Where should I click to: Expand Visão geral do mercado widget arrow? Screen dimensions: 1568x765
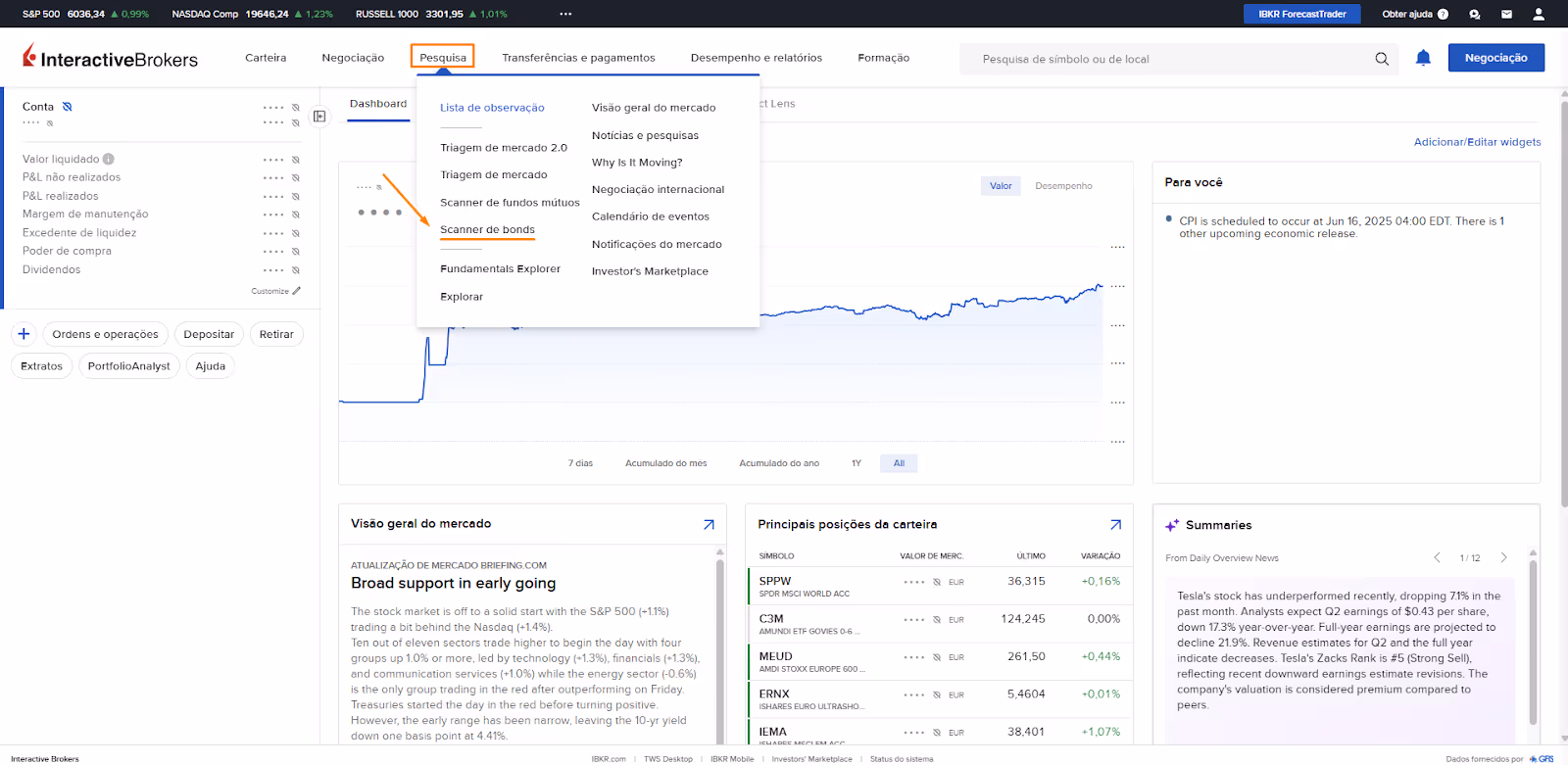[709, 525]
